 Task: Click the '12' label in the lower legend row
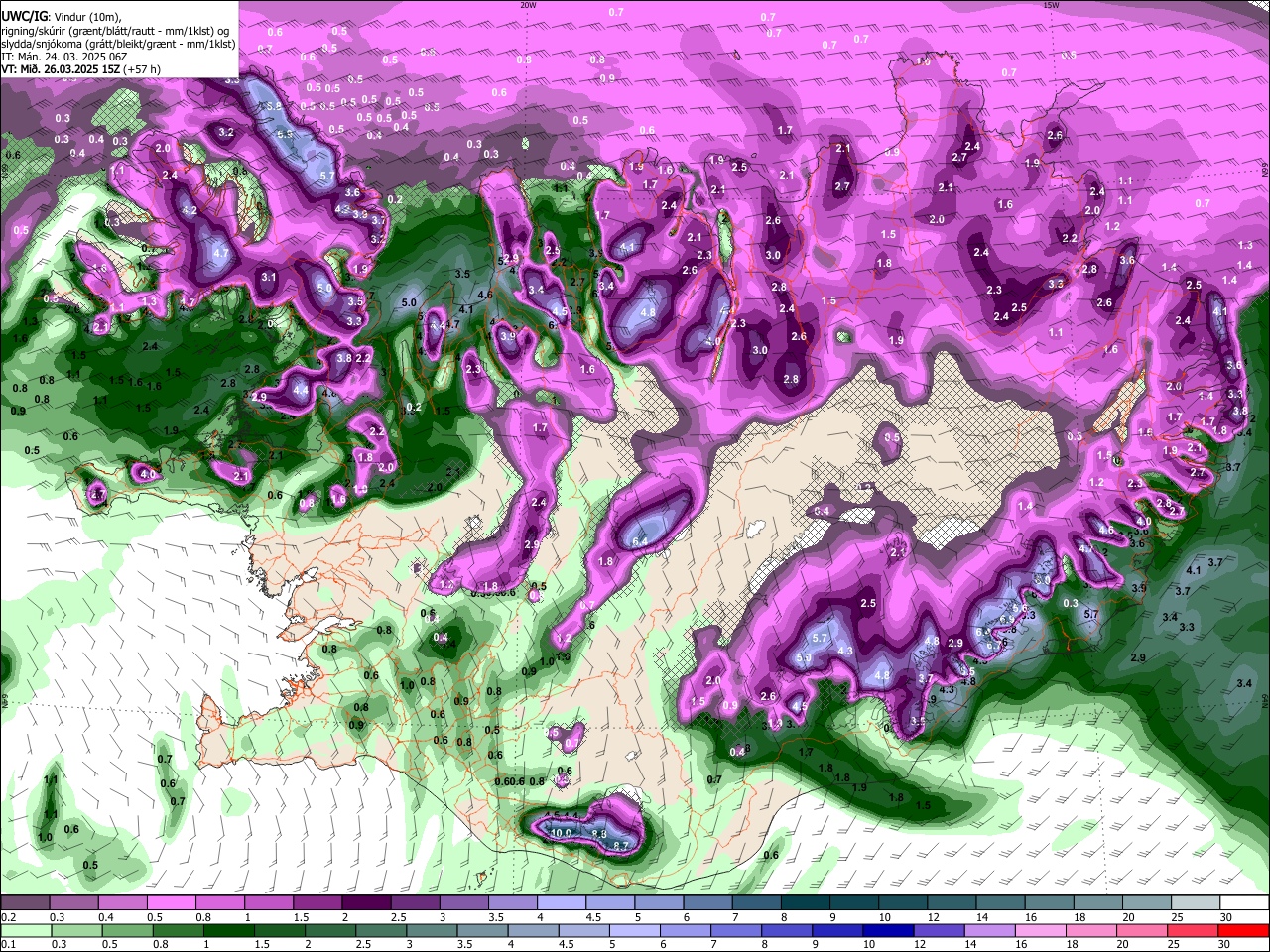click(919, 944)
